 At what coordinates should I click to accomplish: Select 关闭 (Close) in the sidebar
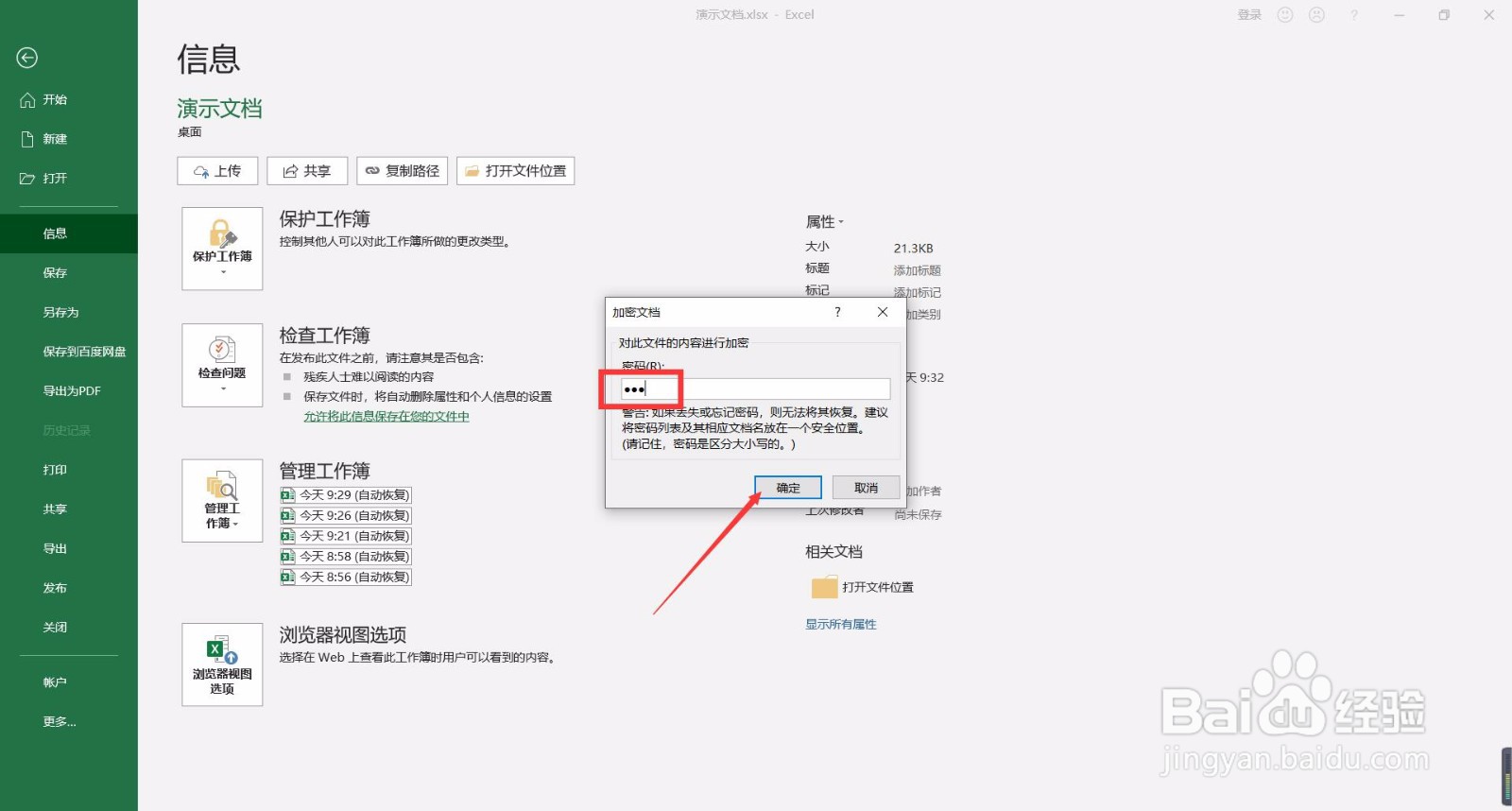(x=69, y=627)
